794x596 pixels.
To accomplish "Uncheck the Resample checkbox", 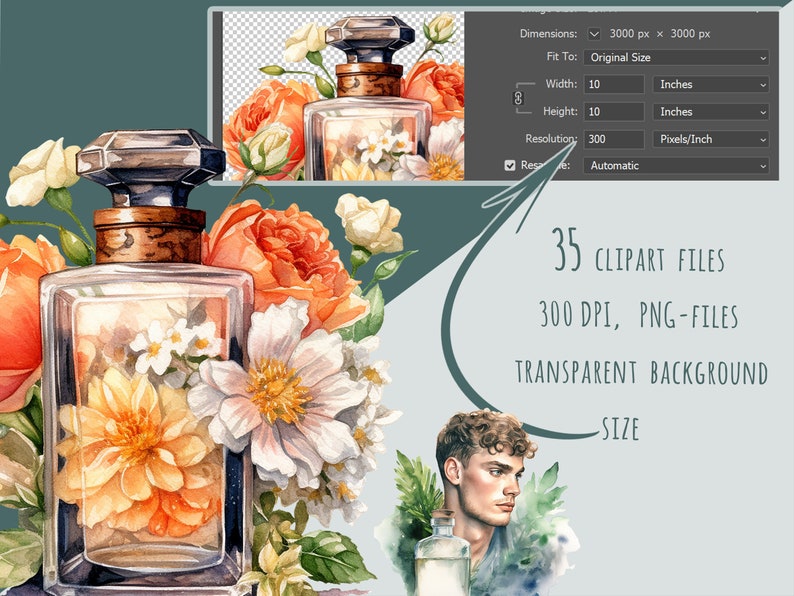I will coord(510,166).
